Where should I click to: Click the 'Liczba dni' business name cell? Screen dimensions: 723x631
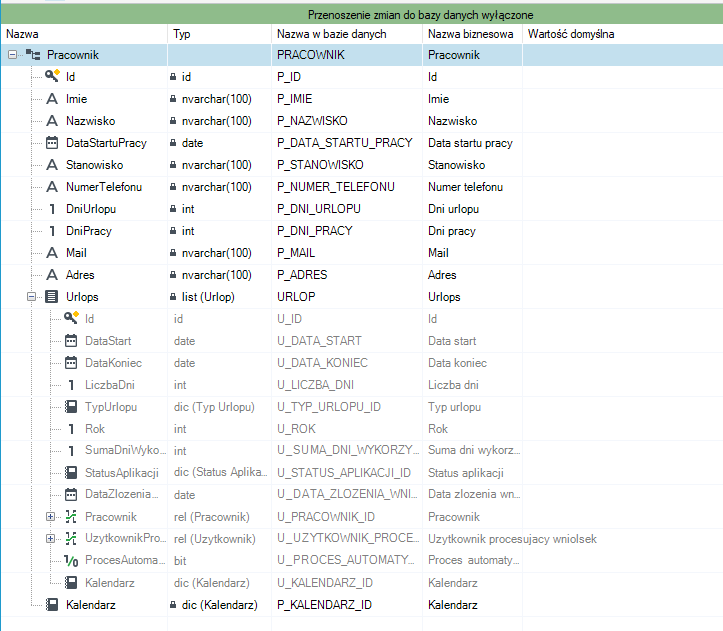point(472,385)
